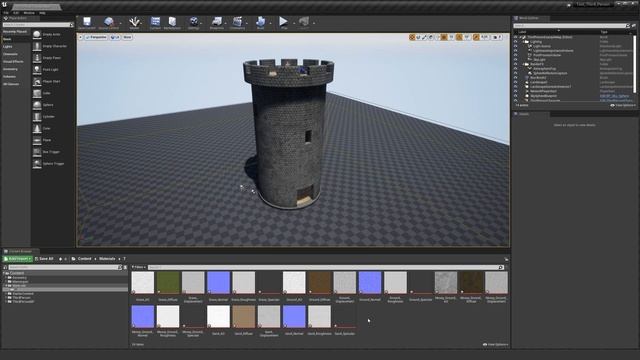Toggle visibility of SphereReflectionCapture

tap(516, 73)
